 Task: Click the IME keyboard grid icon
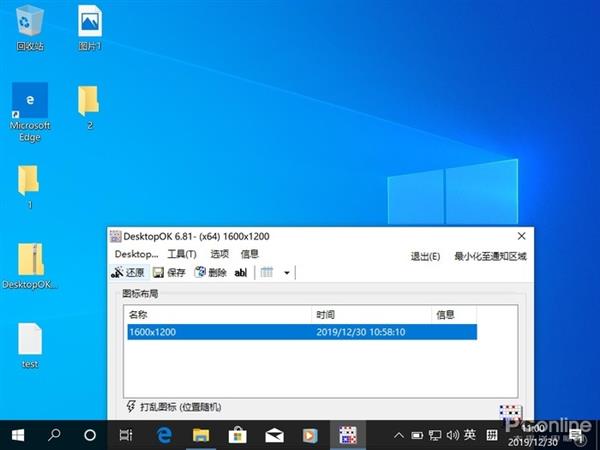coord(492,435)
